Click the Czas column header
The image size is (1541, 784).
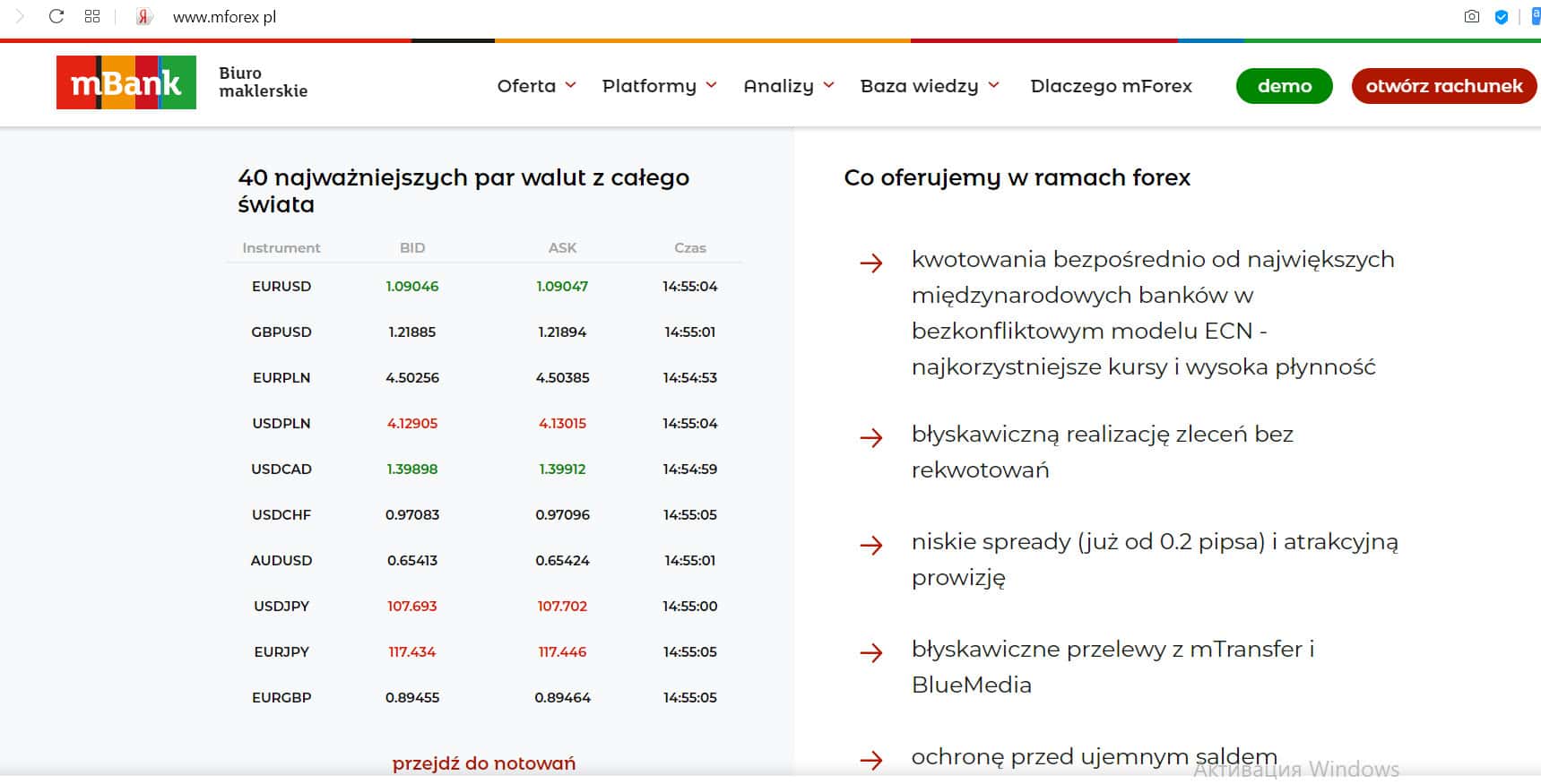pyautogui.click(x=690, y=248)
